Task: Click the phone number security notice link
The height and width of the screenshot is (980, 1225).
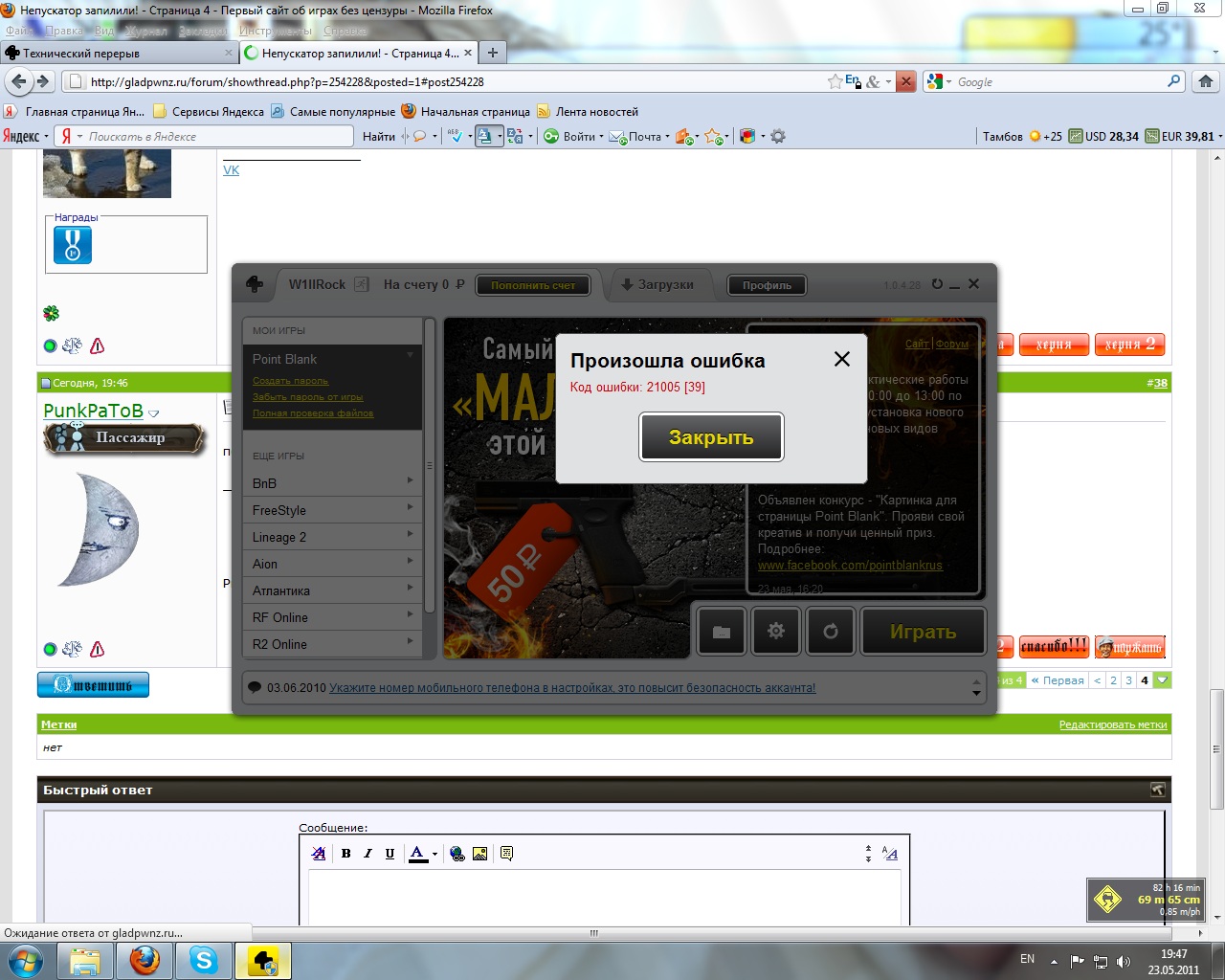Action: tap(572, 688)
